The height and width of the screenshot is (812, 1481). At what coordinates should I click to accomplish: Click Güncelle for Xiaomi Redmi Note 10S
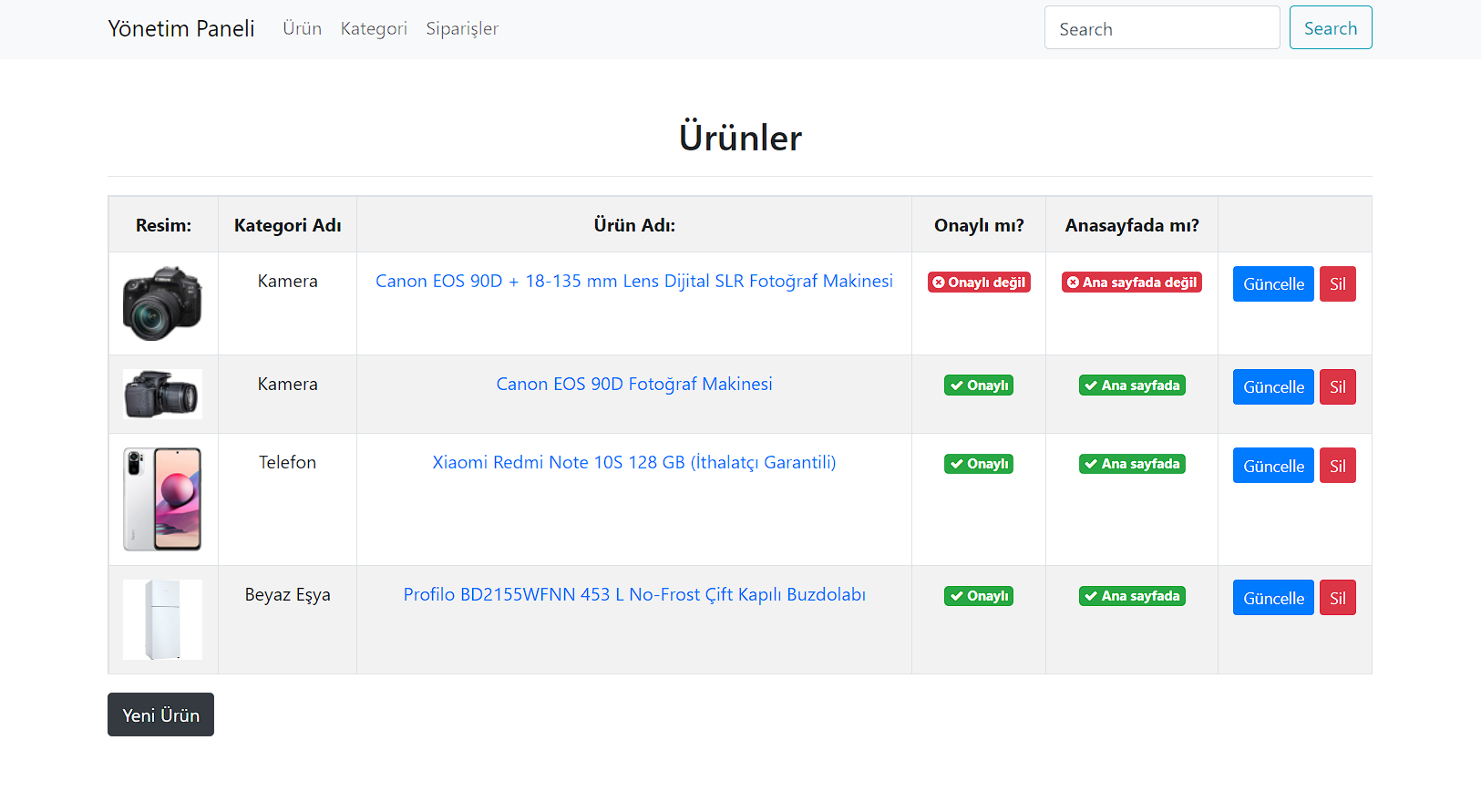tap(1273, 466)
